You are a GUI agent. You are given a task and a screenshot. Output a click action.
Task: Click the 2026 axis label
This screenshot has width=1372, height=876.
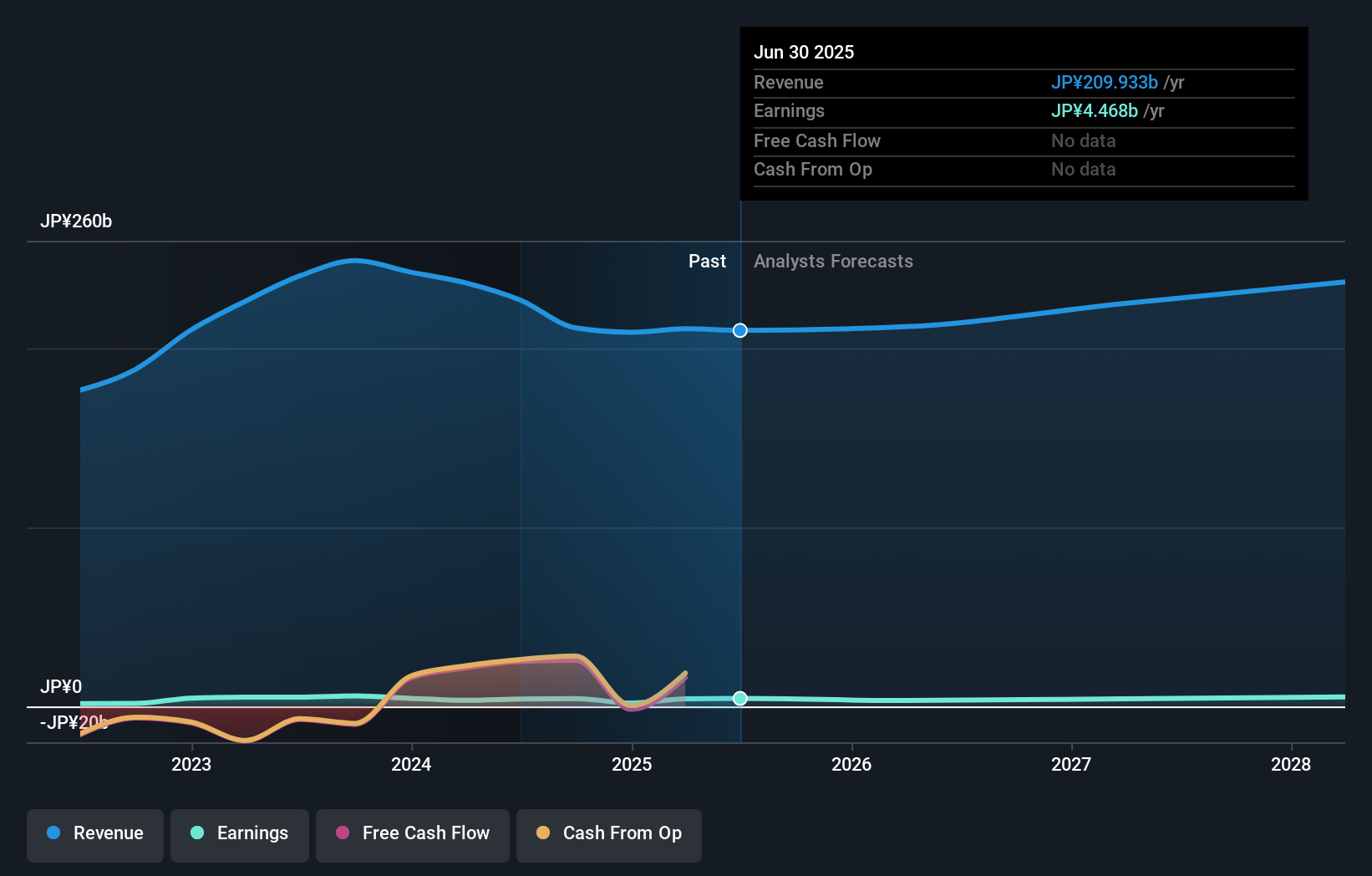[x=851, y=764]
